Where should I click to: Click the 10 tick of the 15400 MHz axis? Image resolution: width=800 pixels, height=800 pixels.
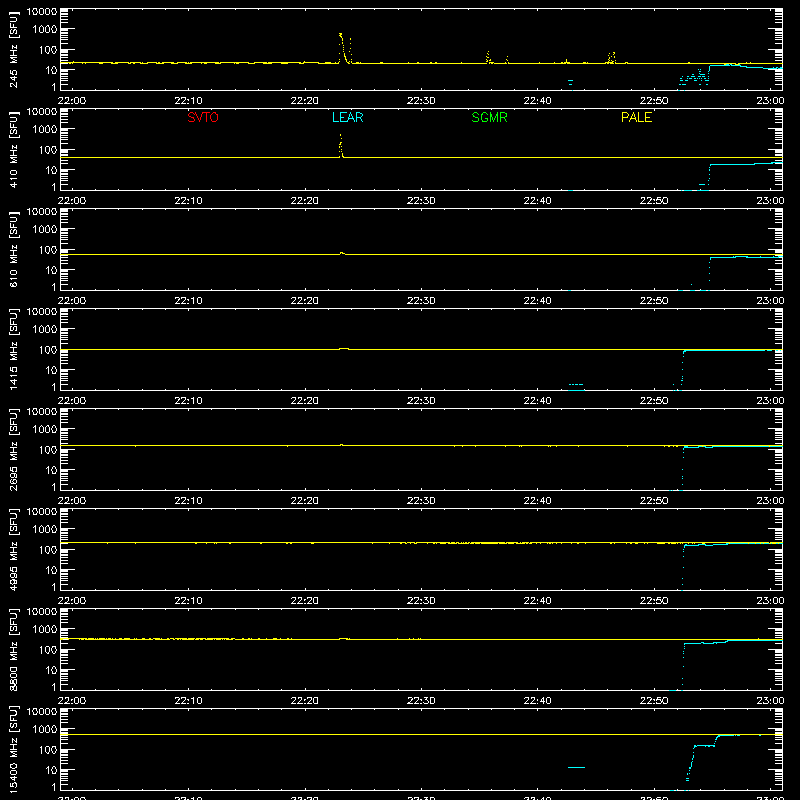point(51,770)
